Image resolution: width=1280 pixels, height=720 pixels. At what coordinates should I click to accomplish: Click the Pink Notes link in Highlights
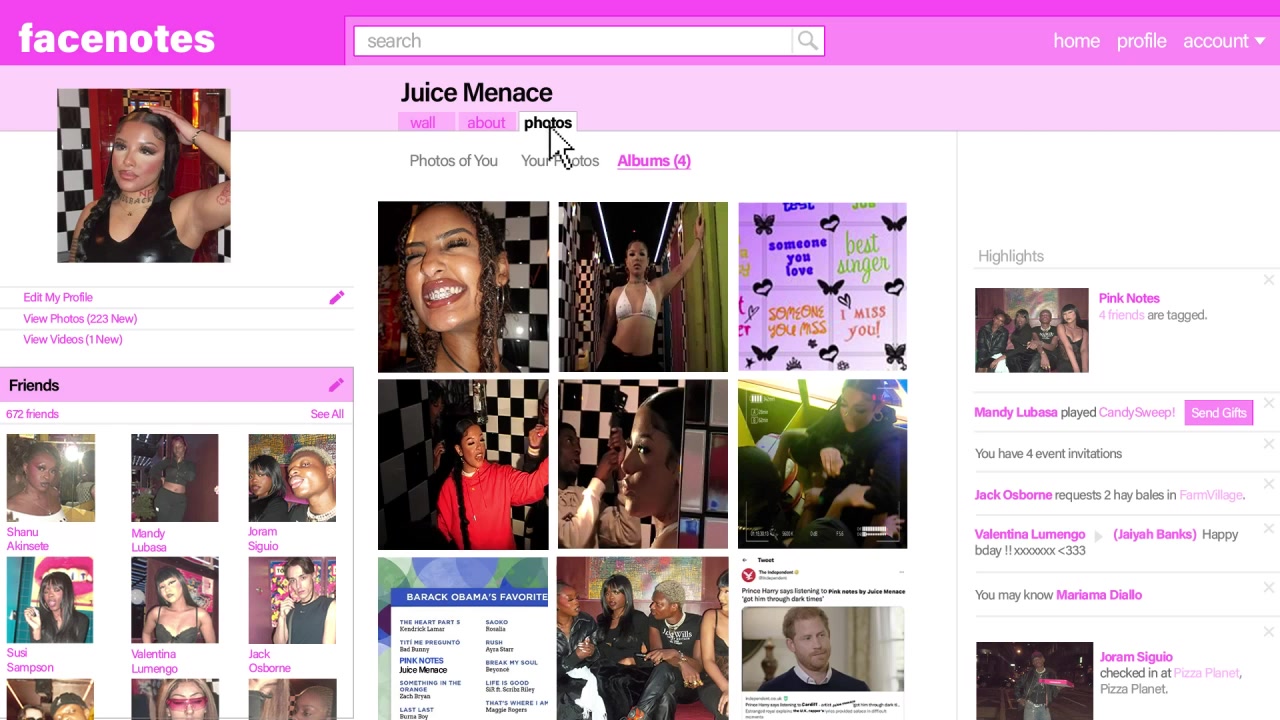click(x=1129, y=298)
